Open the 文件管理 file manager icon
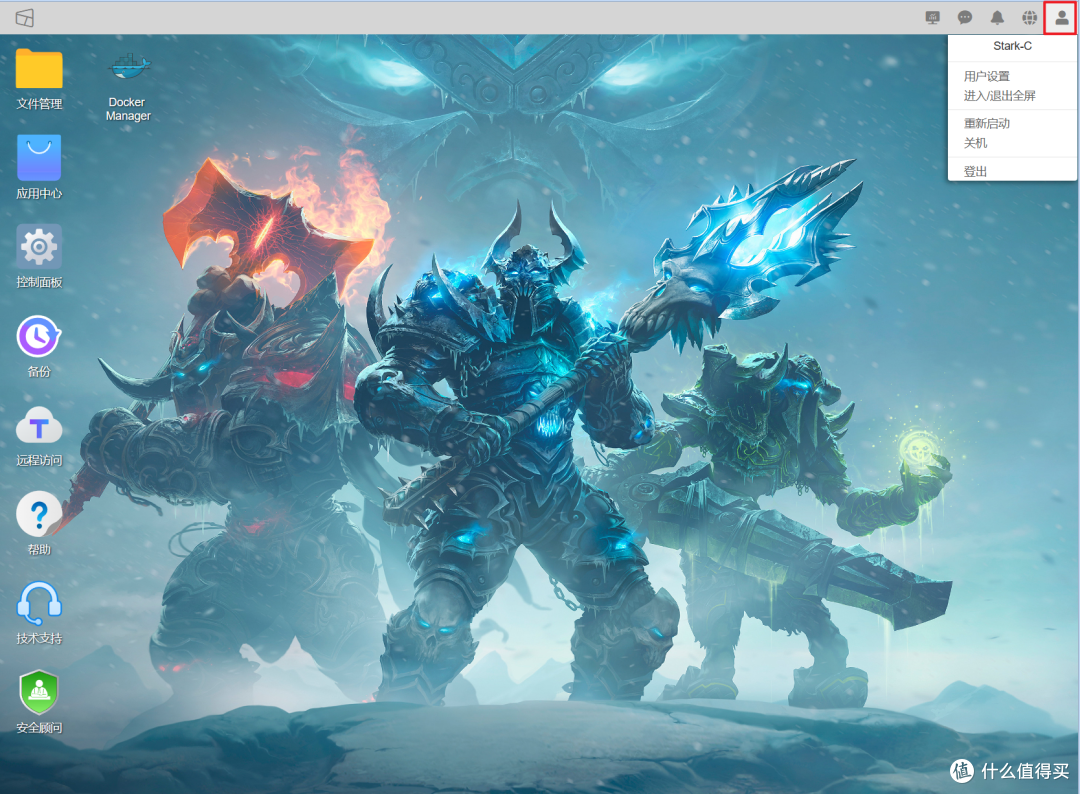This screenshot has height=794, width=1080. tap(39, 70)
